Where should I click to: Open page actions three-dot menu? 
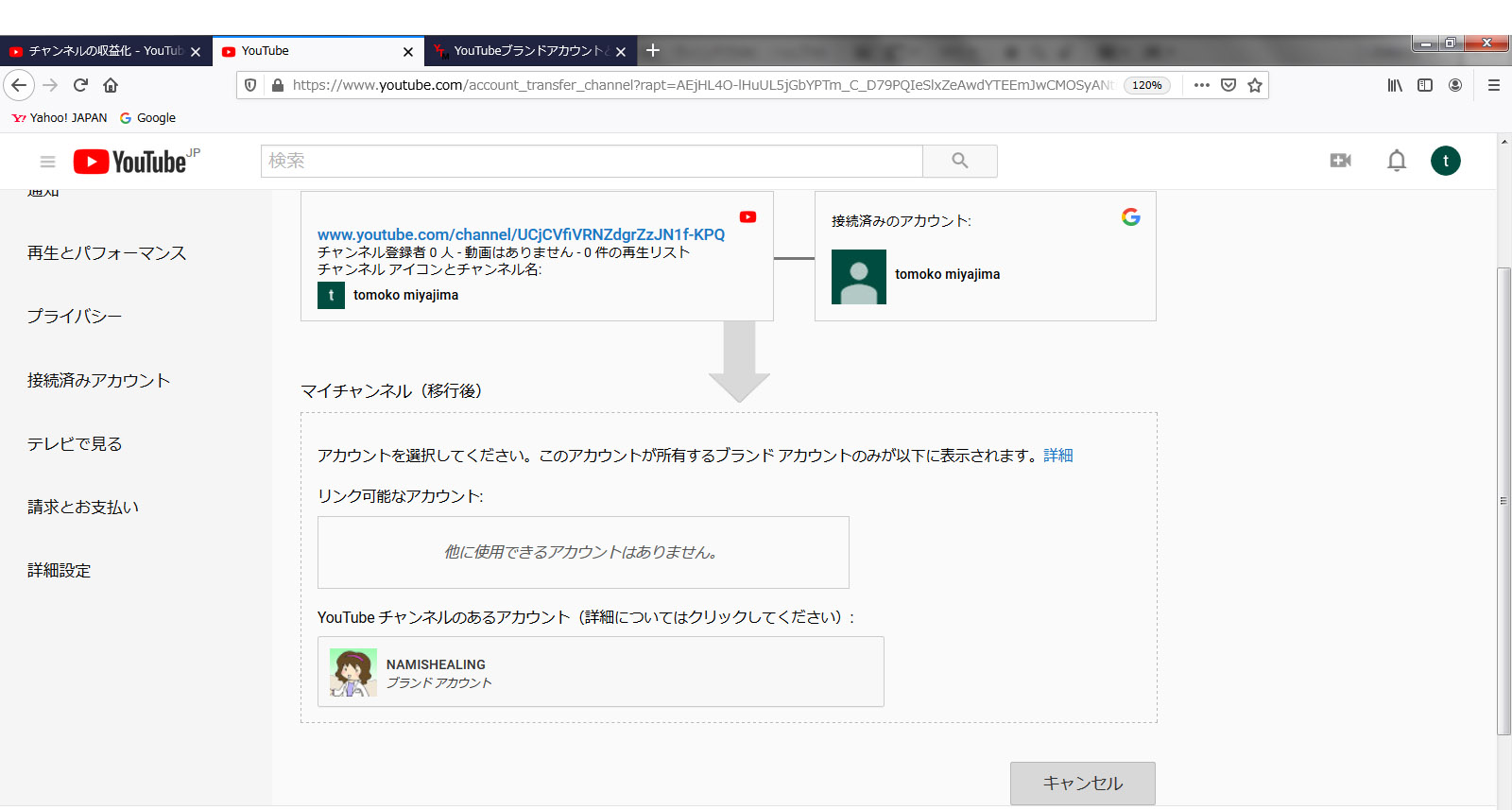point(1201,85)
